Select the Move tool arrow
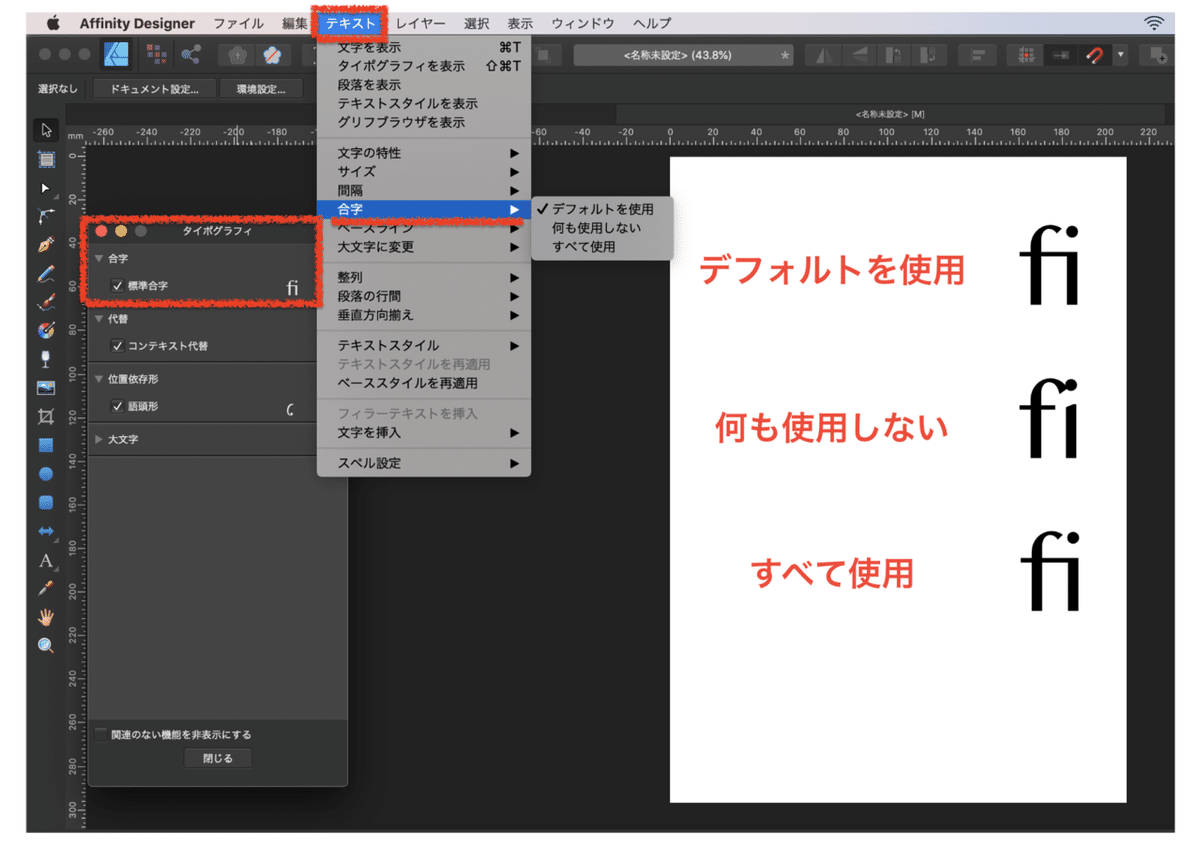This screenshot has width=1200, height=847. (x=46, y=130)
